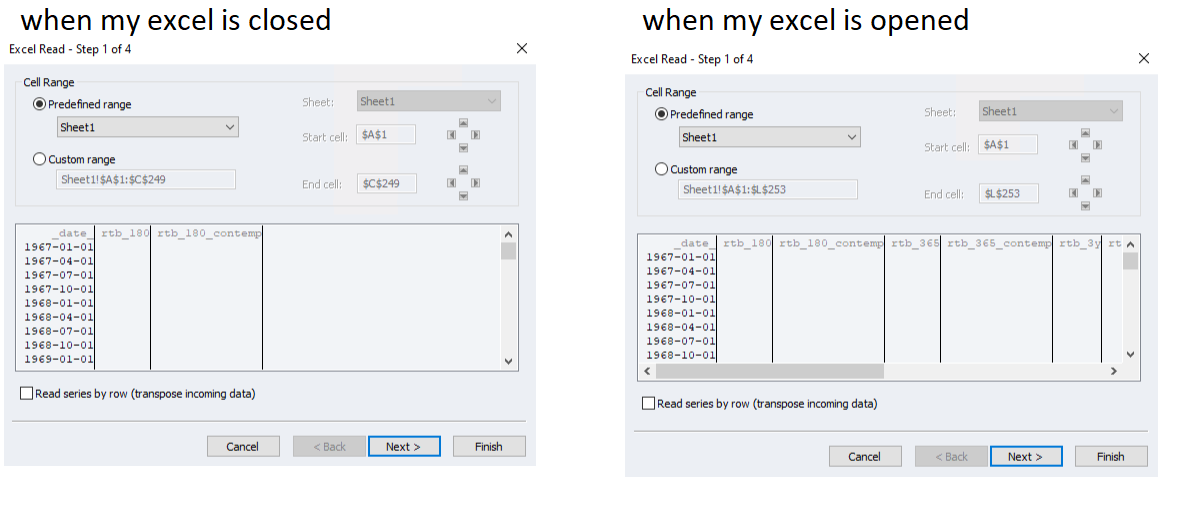Click Finish in the opened-Excel dialog
The height and width of the screenshot is (506, 1199).
click(x=1111, y=456)
